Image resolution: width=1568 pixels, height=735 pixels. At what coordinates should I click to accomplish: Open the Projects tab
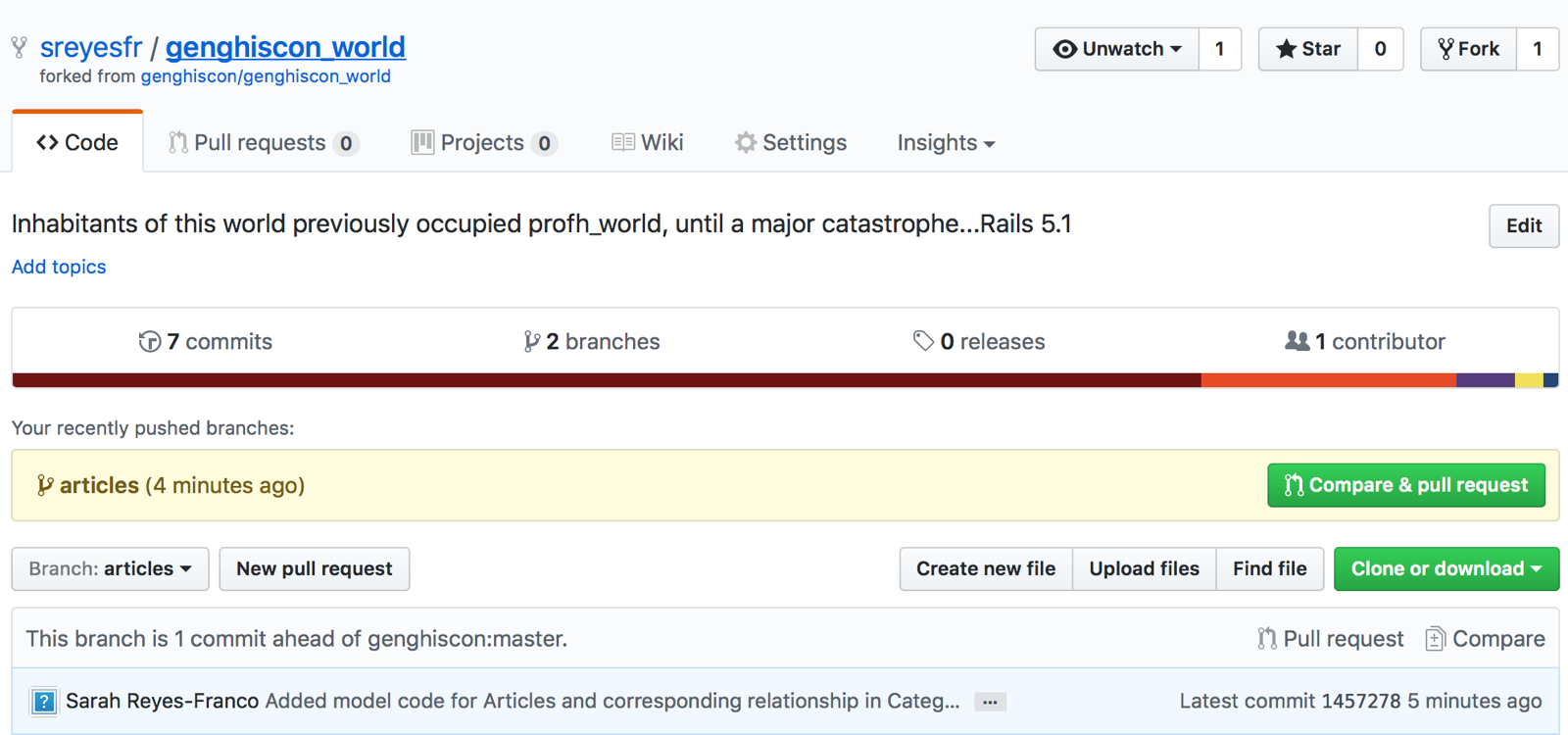(x=484, y=143)
